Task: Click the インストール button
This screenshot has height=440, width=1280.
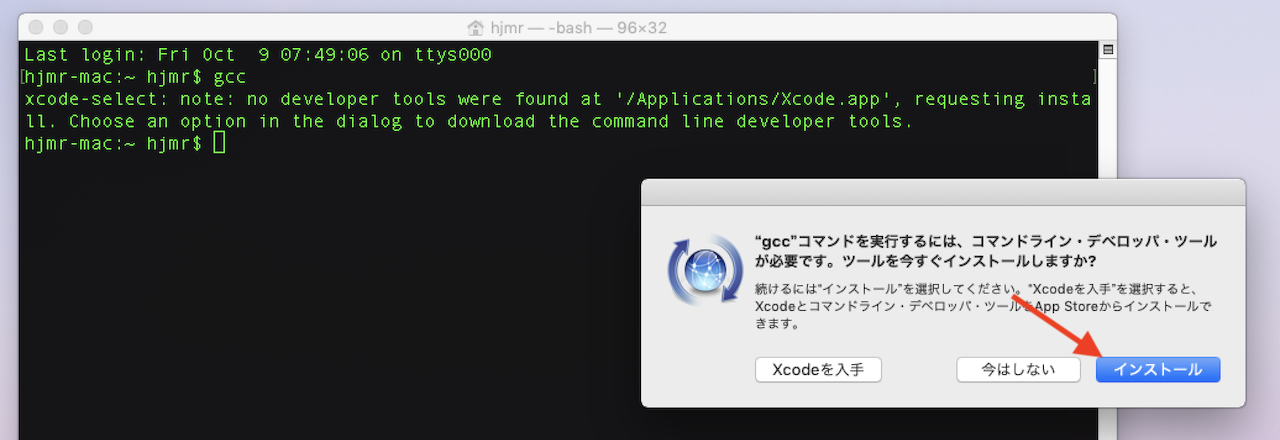Action: click(x=1158, y=369)
